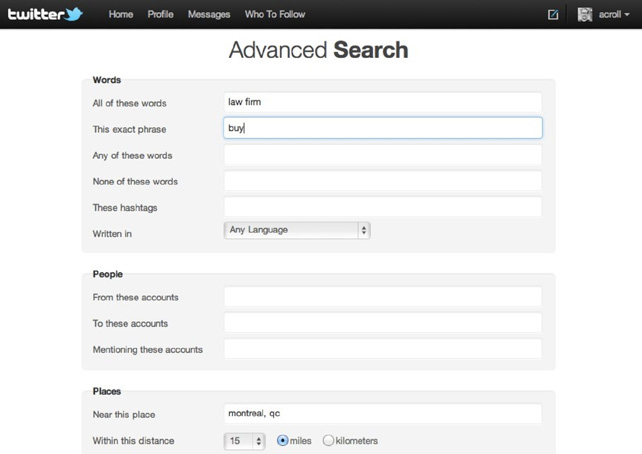Screen dimensions: 642x454
Task: Open the acroll account dropdown menu
Action: (x=615, y=15)
